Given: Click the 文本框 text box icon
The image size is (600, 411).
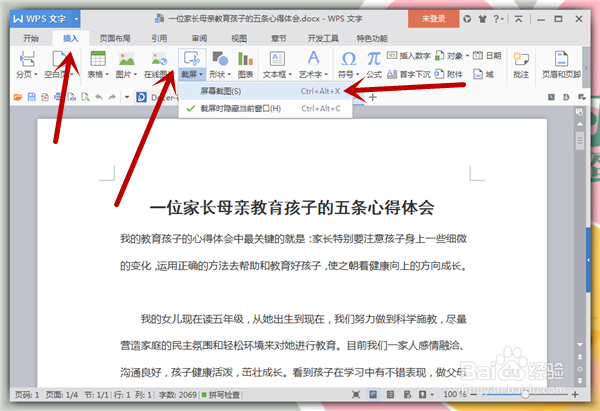Looking at the screenshot, I should (x=277, y=59).
